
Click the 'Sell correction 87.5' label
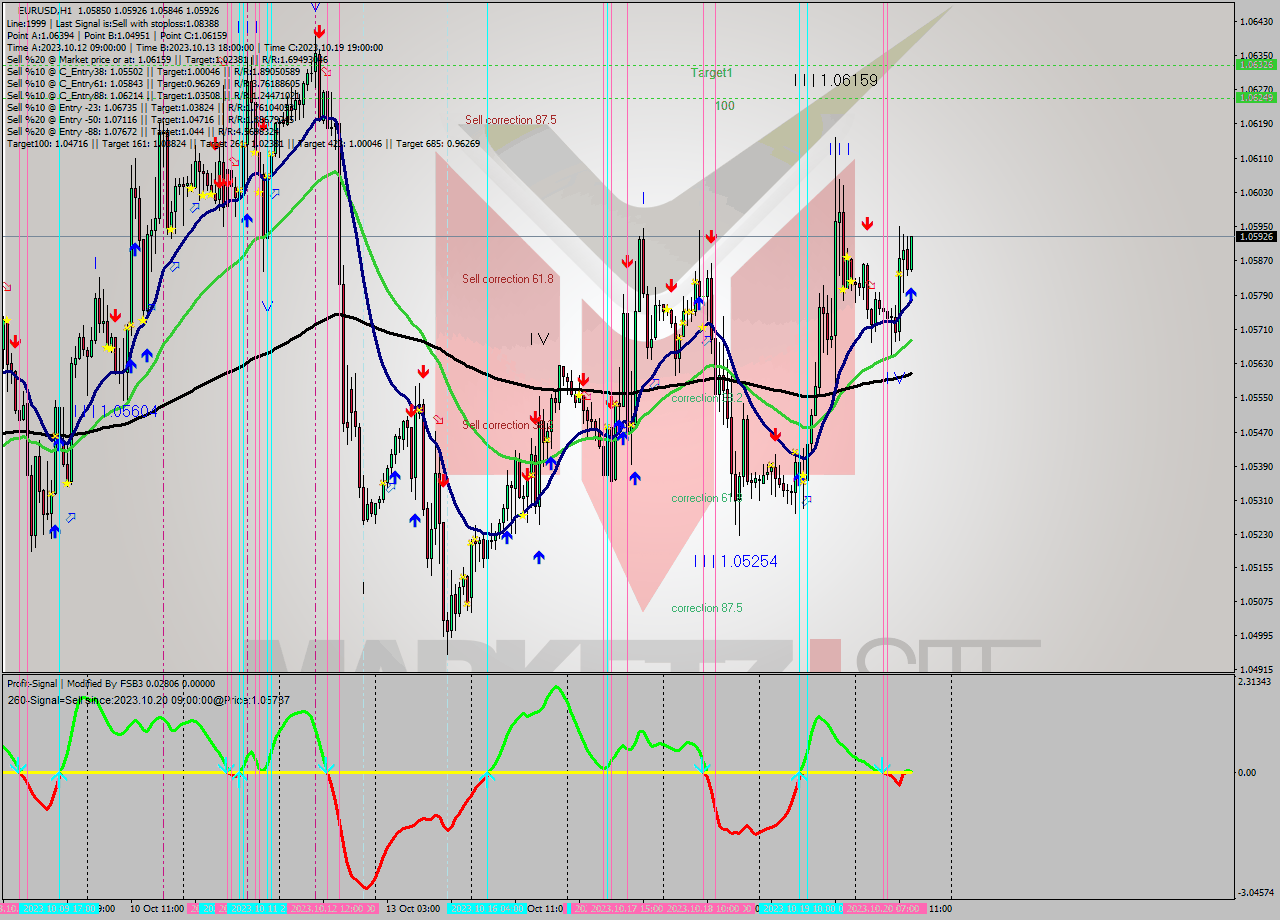[x=510, y=120]
